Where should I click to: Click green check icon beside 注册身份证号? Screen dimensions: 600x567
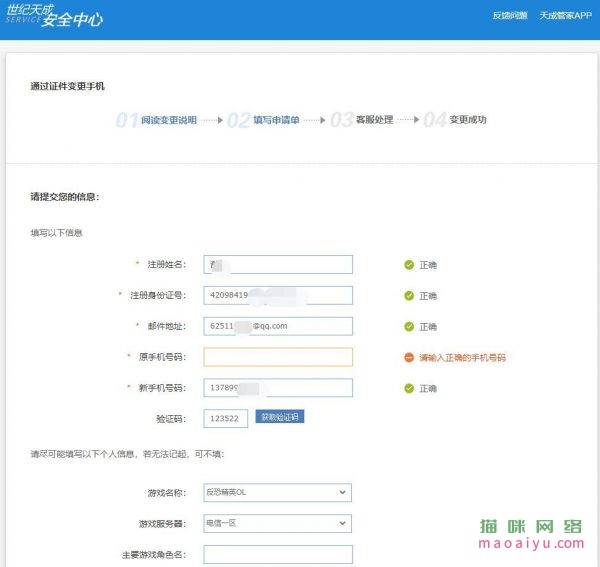pos(409,296)
